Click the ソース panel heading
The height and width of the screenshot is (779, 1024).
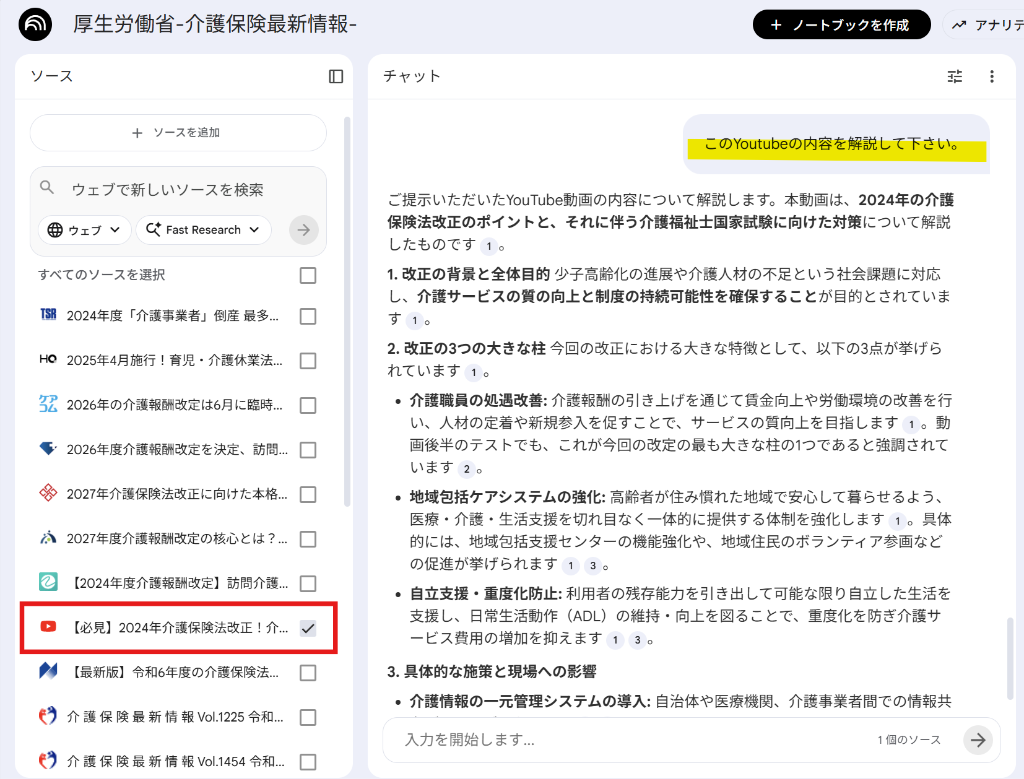[x=52, y=76]
